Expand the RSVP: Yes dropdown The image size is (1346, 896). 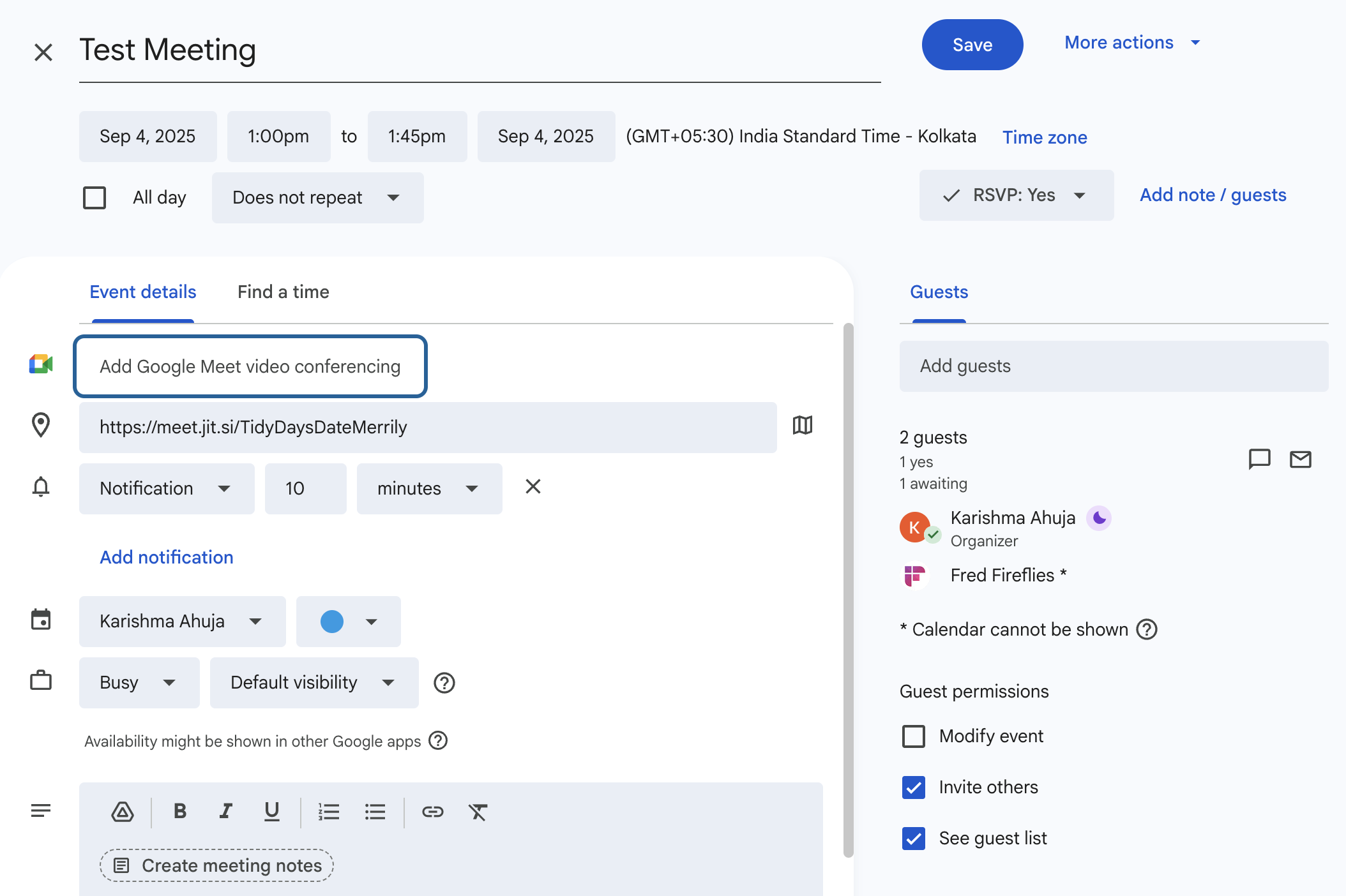1016,195
